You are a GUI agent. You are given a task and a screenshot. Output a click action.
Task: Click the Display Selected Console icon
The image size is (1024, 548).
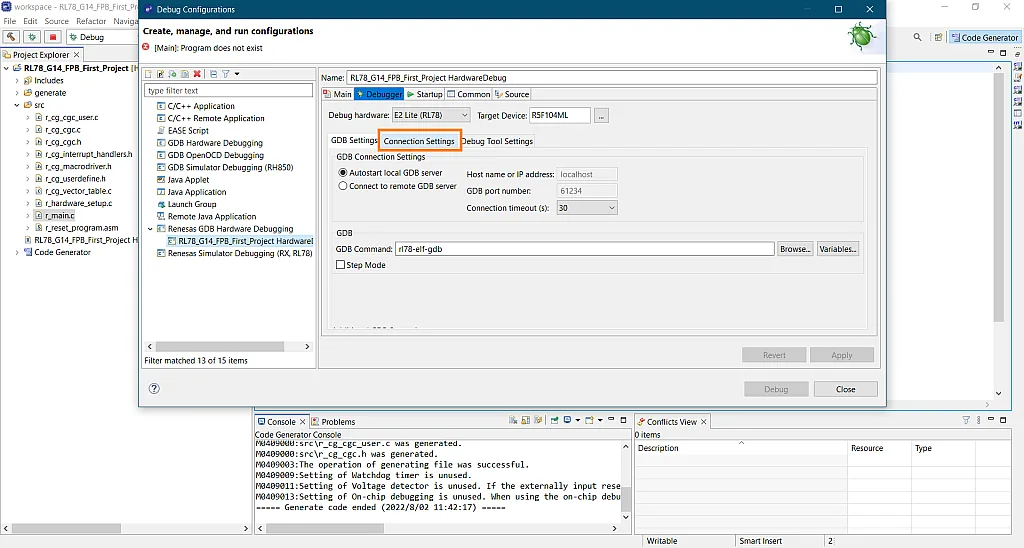pos(568,421)
